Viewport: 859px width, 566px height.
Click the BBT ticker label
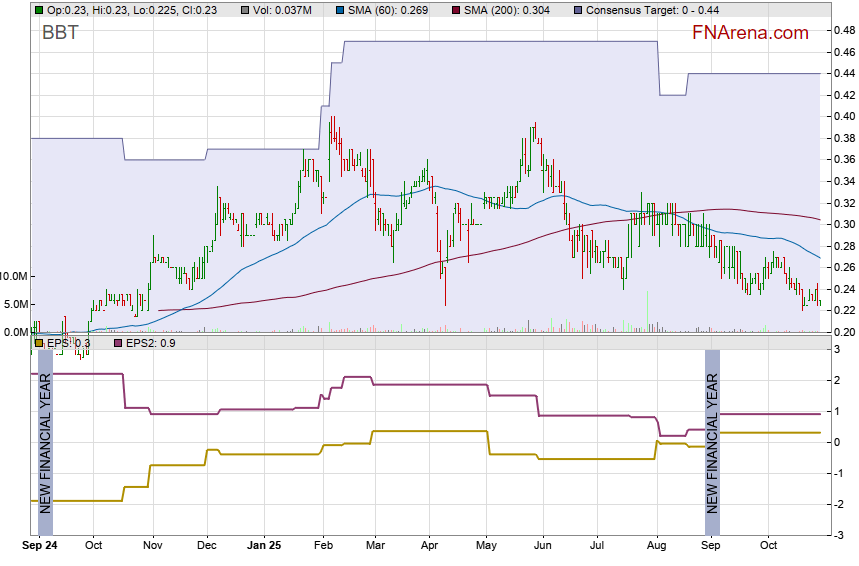coord(60,32)
